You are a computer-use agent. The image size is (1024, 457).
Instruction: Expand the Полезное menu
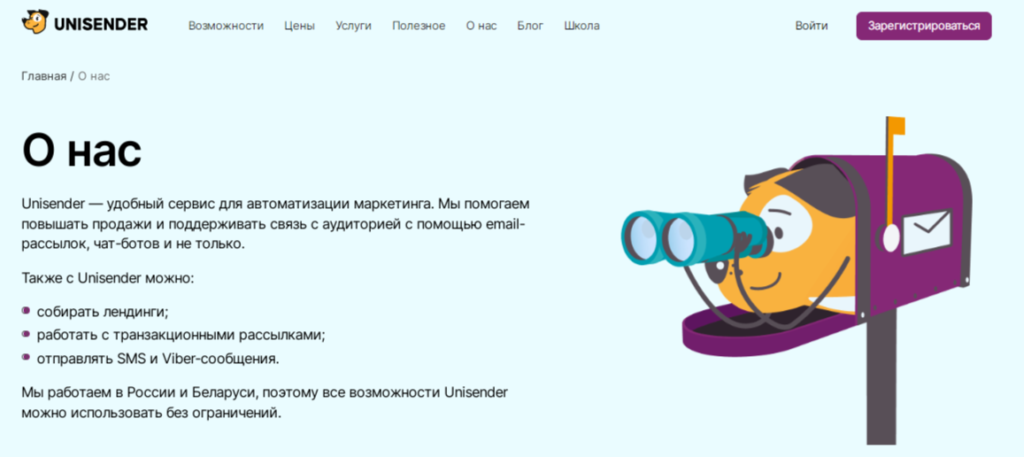point(419,26)
